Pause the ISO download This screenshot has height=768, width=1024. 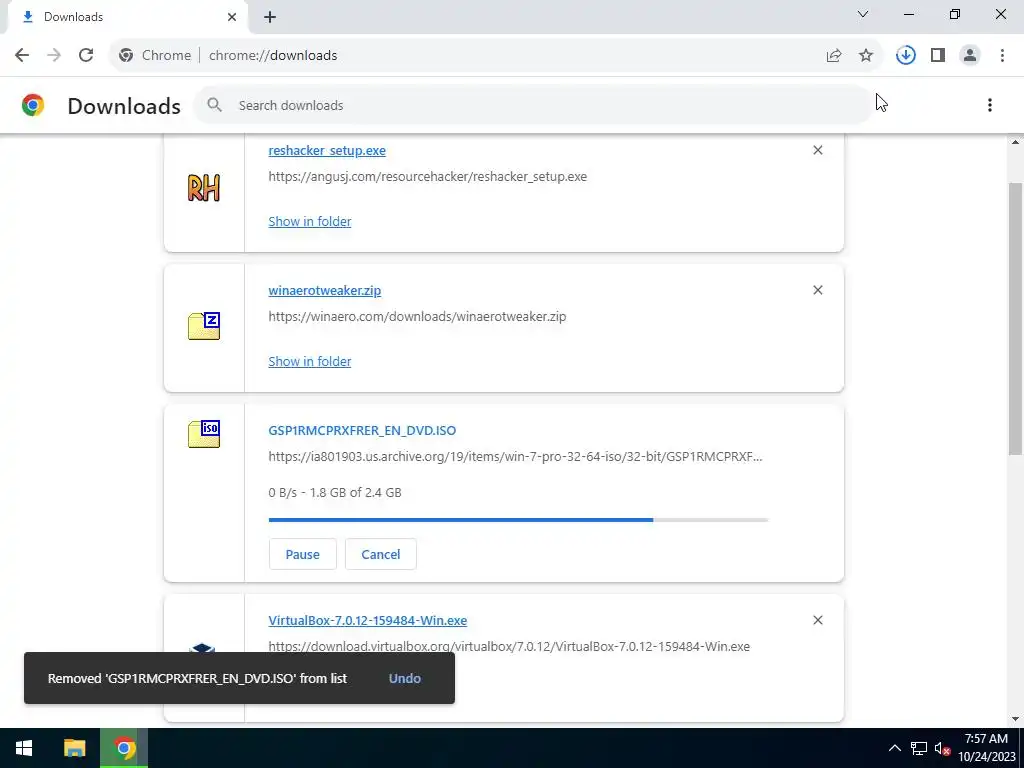tap(302, 554)
